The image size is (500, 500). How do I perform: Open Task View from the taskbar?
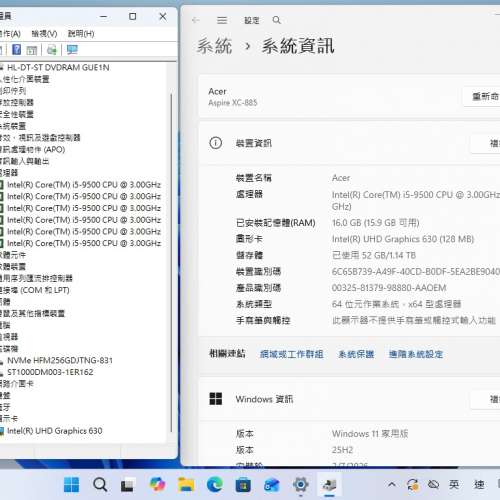[127, 485]
